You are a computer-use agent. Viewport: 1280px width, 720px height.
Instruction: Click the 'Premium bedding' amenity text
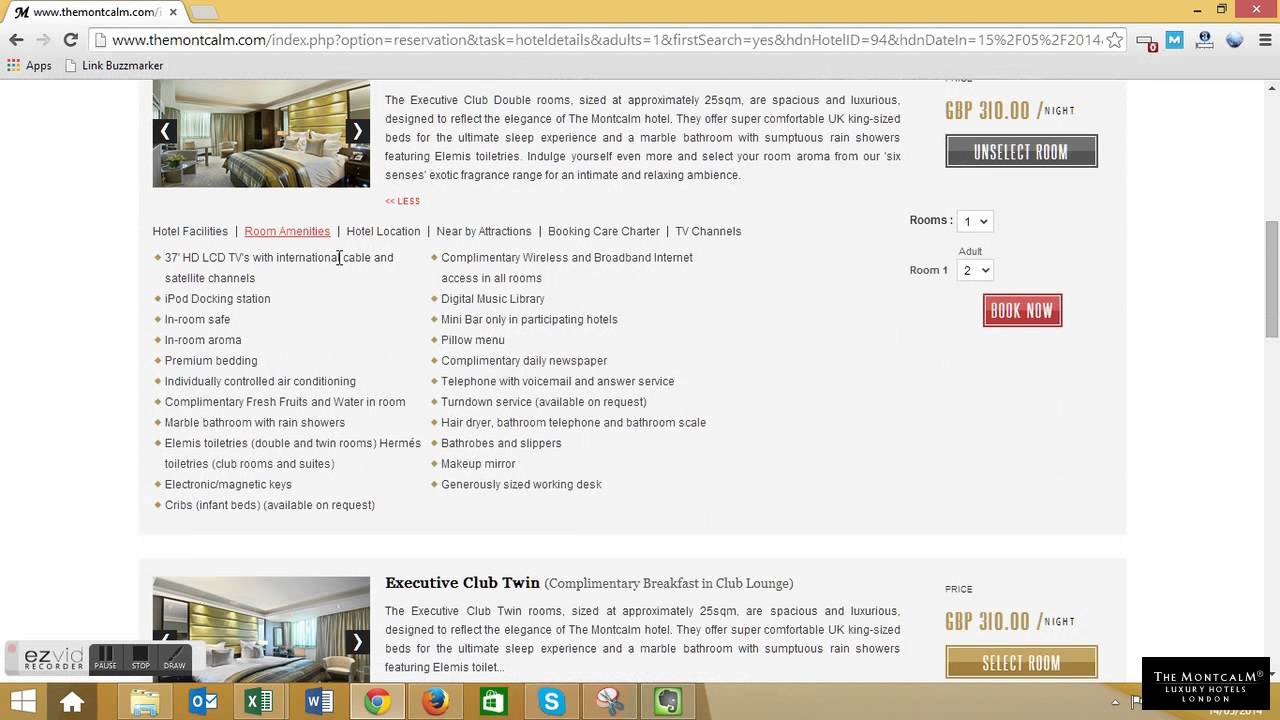(211, 361)
